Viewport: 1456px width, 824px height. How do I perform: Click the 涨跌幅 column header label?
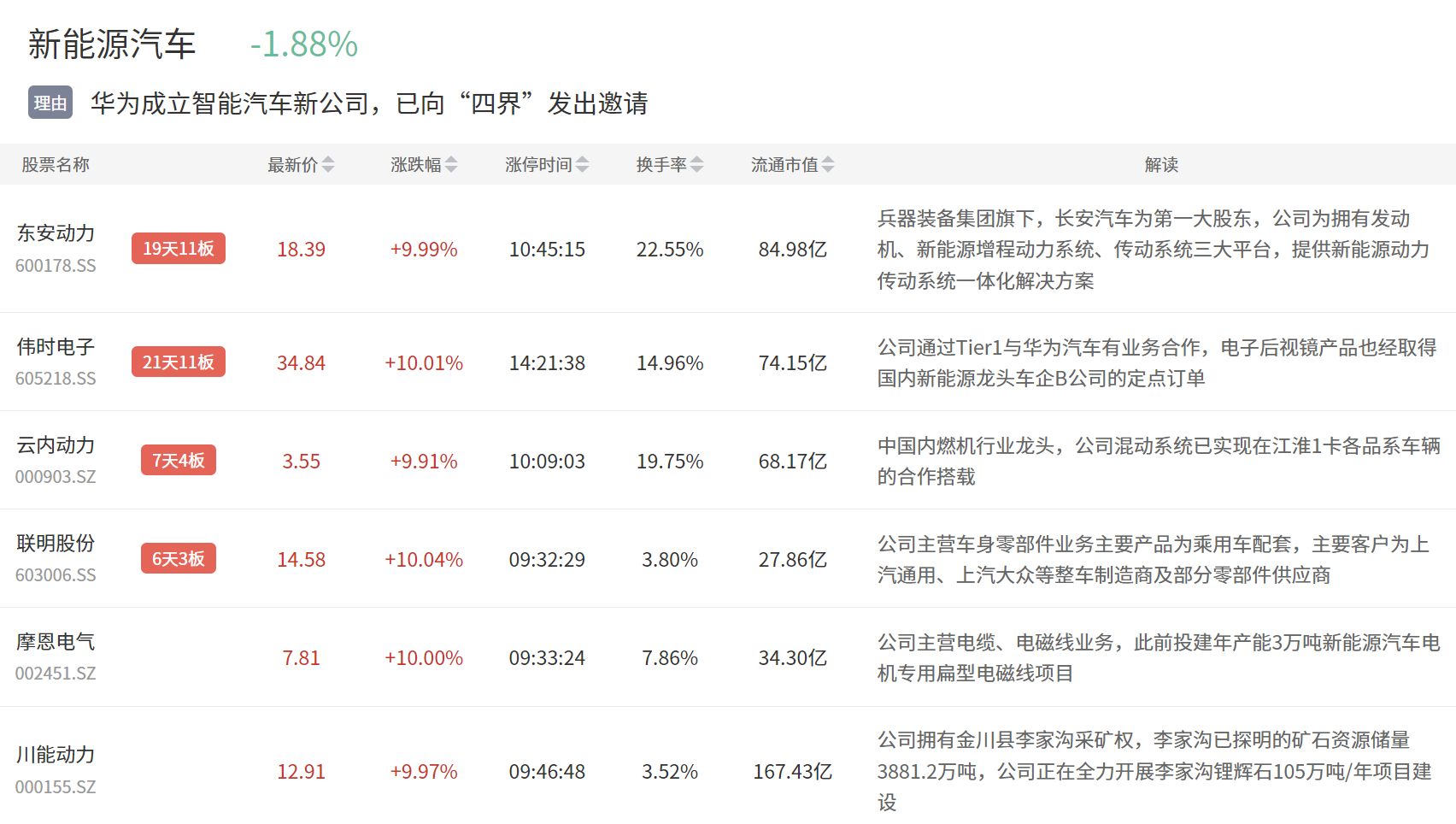pyautogui.click(x=415, y=165)
